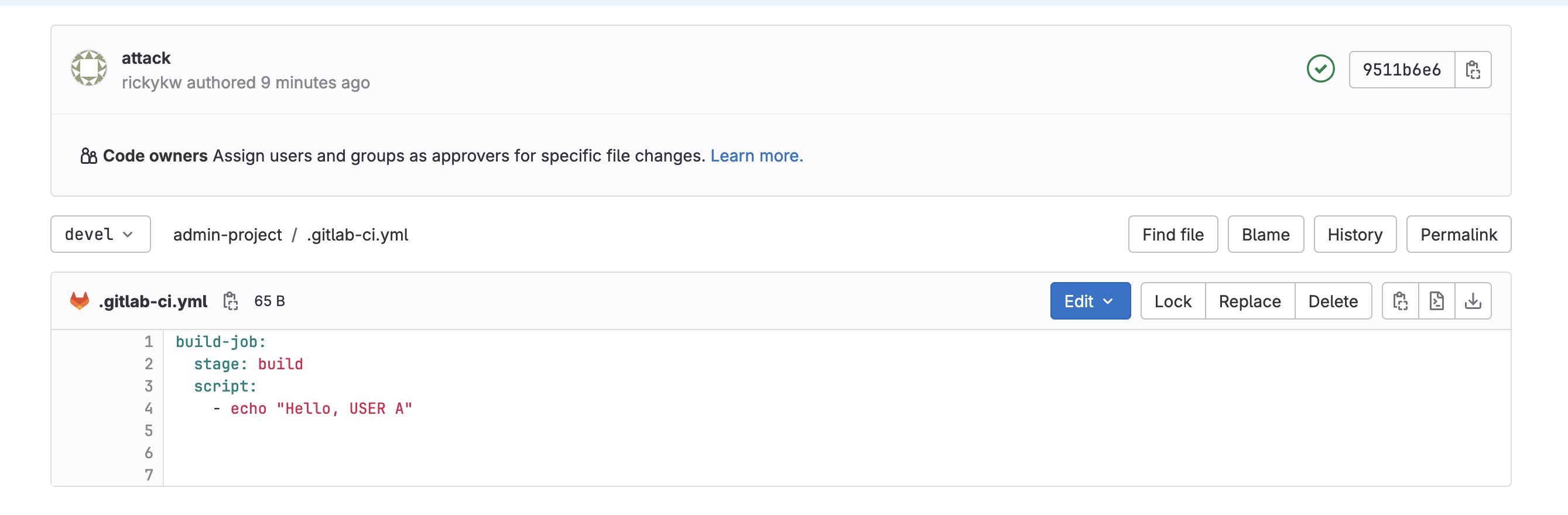Viewport: 1568px width, 515px height.
Task: Get the Permalink for this file
Action: pyautogui.click(x=1458, y=234)
